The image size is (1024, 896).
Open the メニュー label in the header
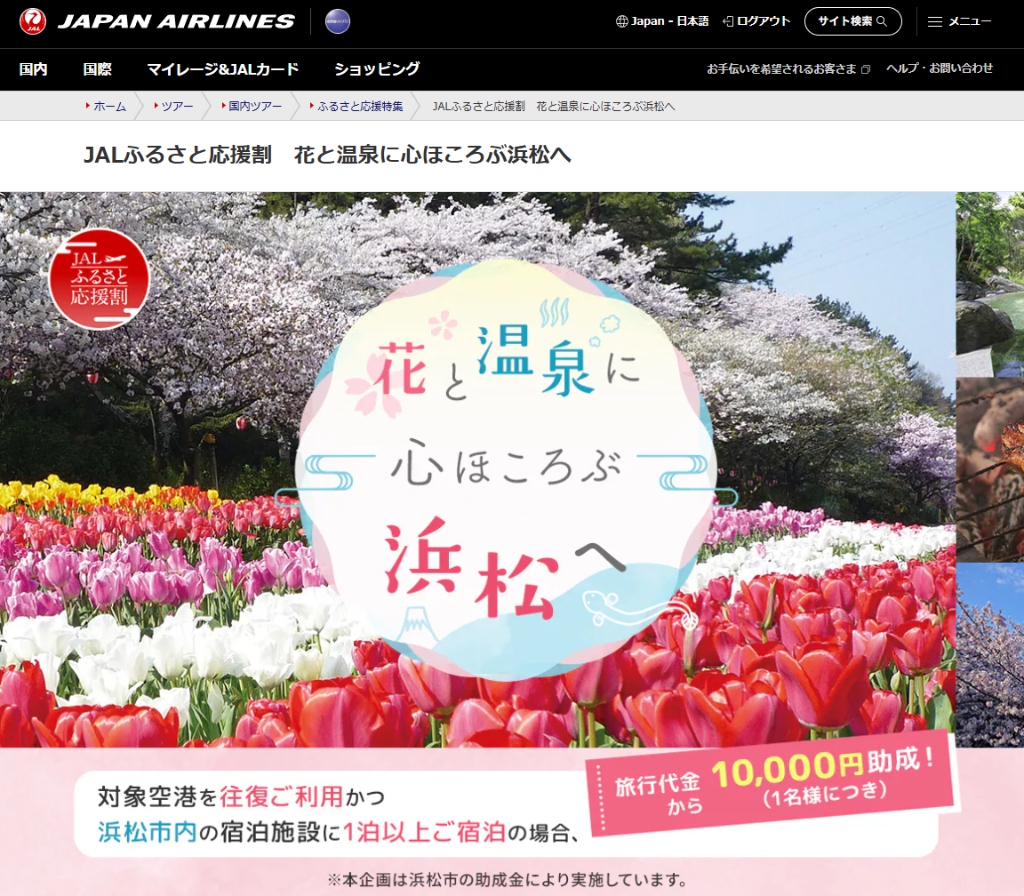[970, 22]
